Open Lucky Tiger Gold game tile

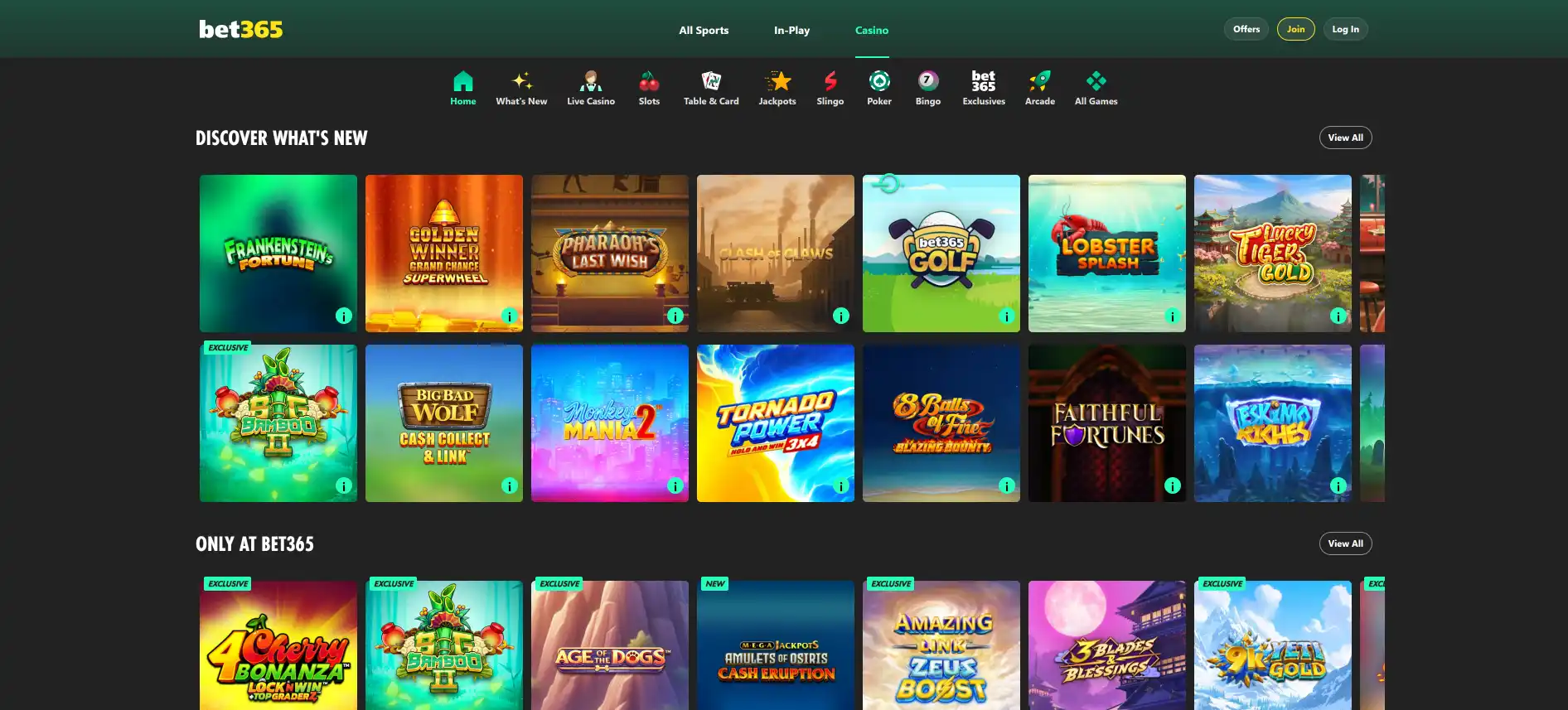click(x=1273, y=254)
